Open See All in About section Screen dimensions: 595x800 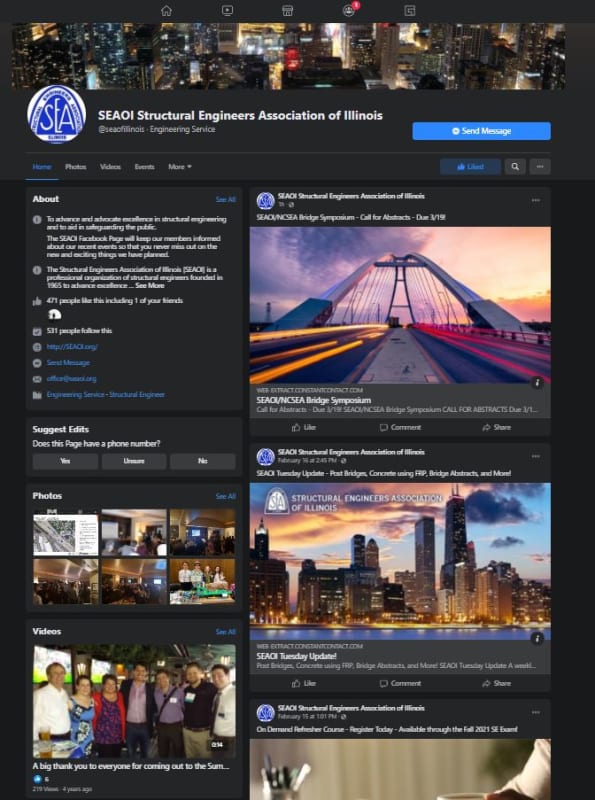click(226, 199)
